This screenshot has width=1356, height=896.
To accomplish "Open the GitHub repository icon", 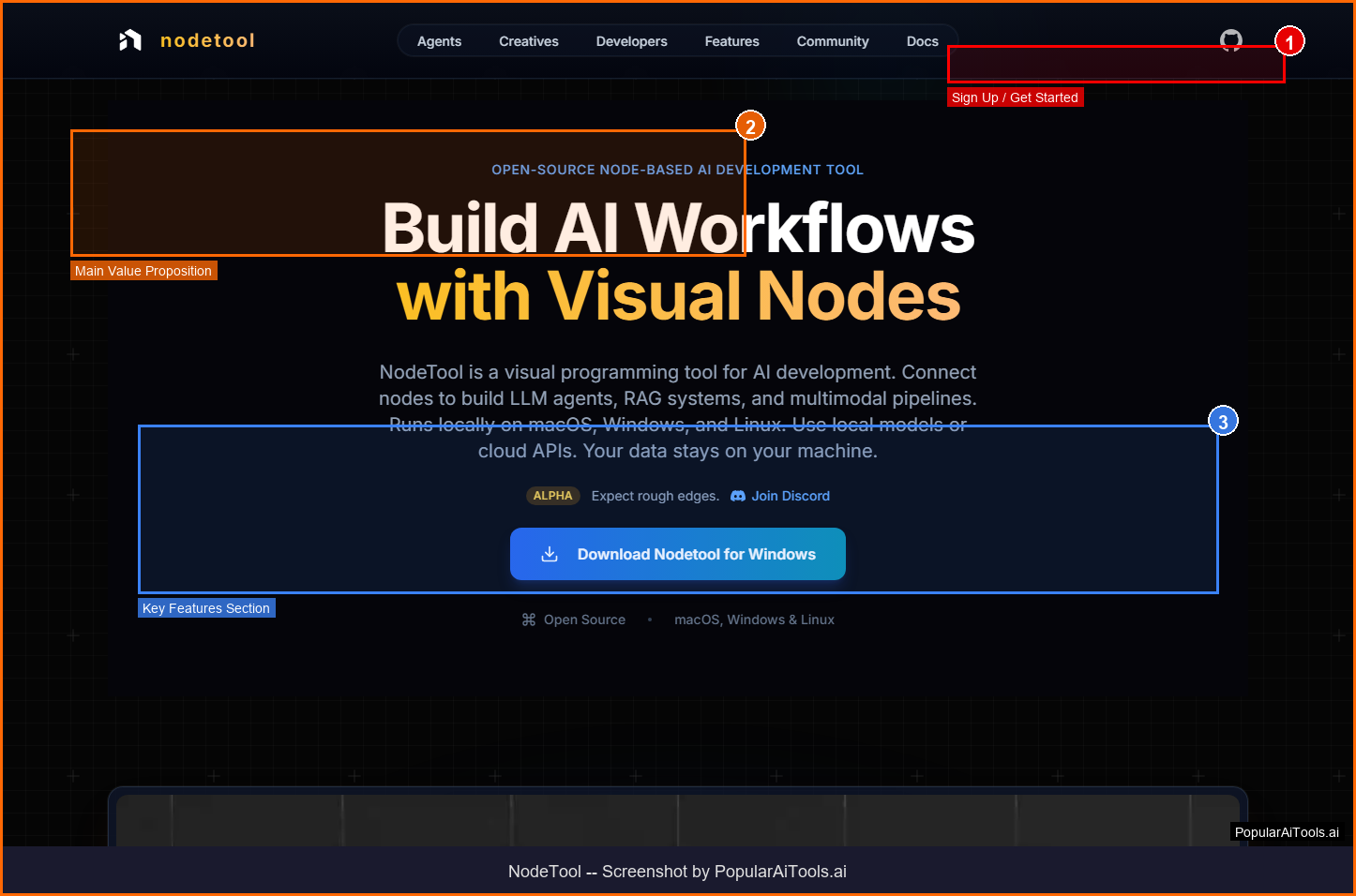I will 1230,39.
